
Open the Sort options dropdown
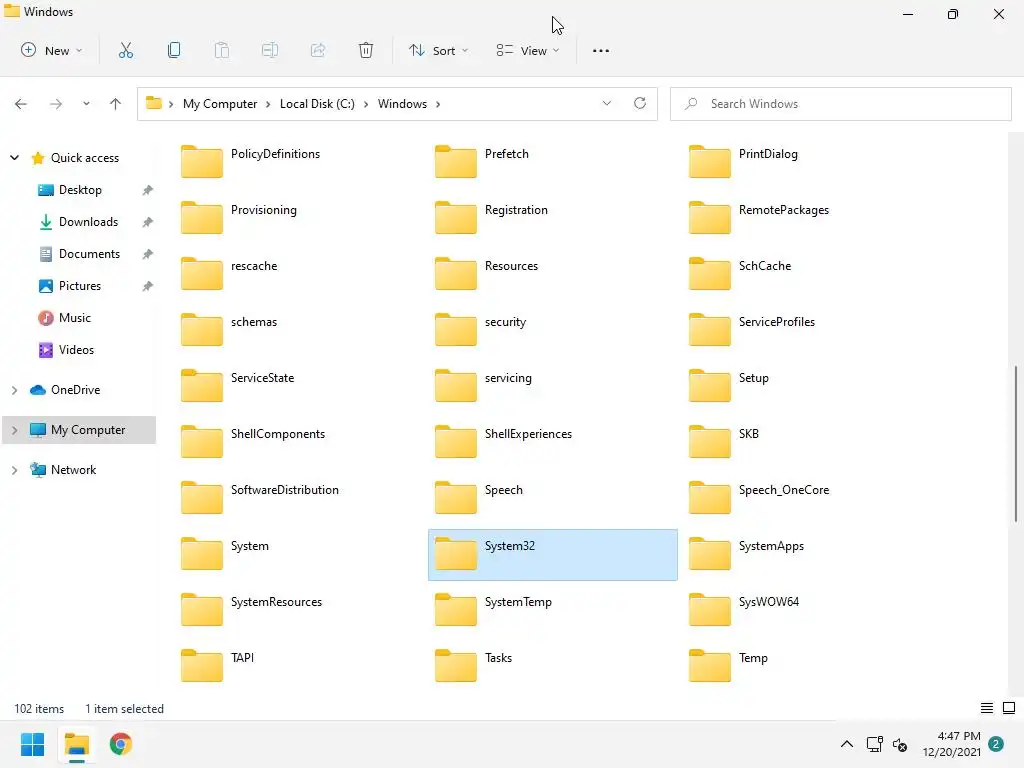438,50
